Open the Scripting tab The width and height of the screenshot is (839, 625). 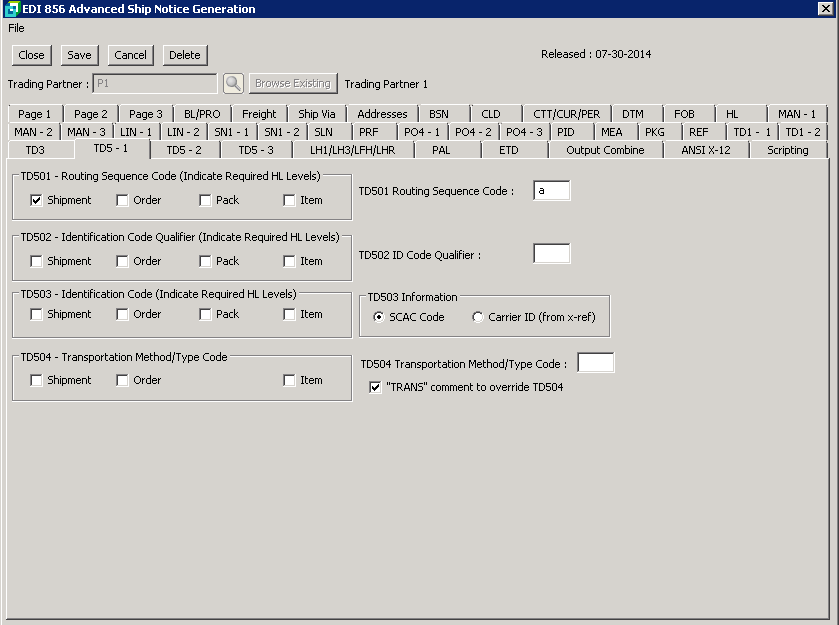[x=787, y=150]
